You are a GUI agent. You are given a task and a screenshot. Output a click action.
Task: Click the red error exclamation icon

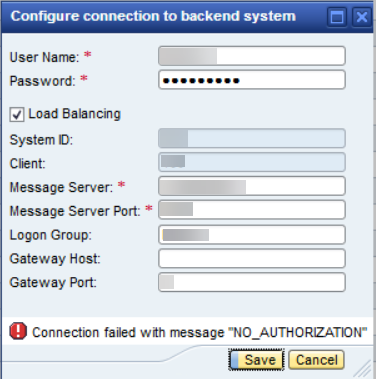pos(18,331)
